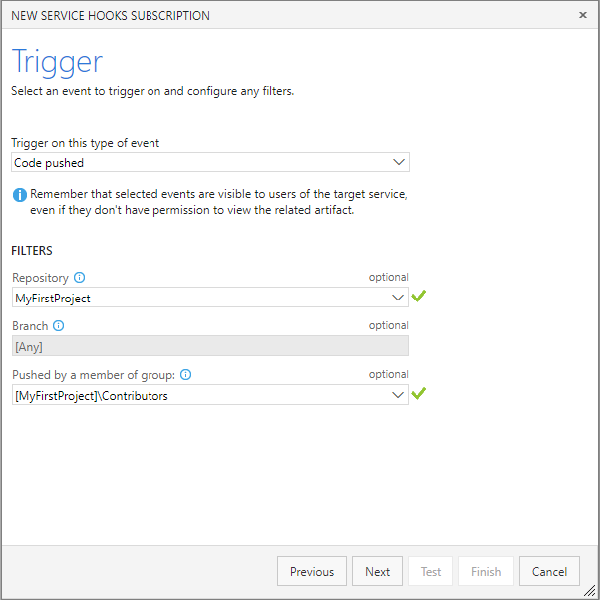Click the Test button

pyautogui.click(x=430, y=571)
